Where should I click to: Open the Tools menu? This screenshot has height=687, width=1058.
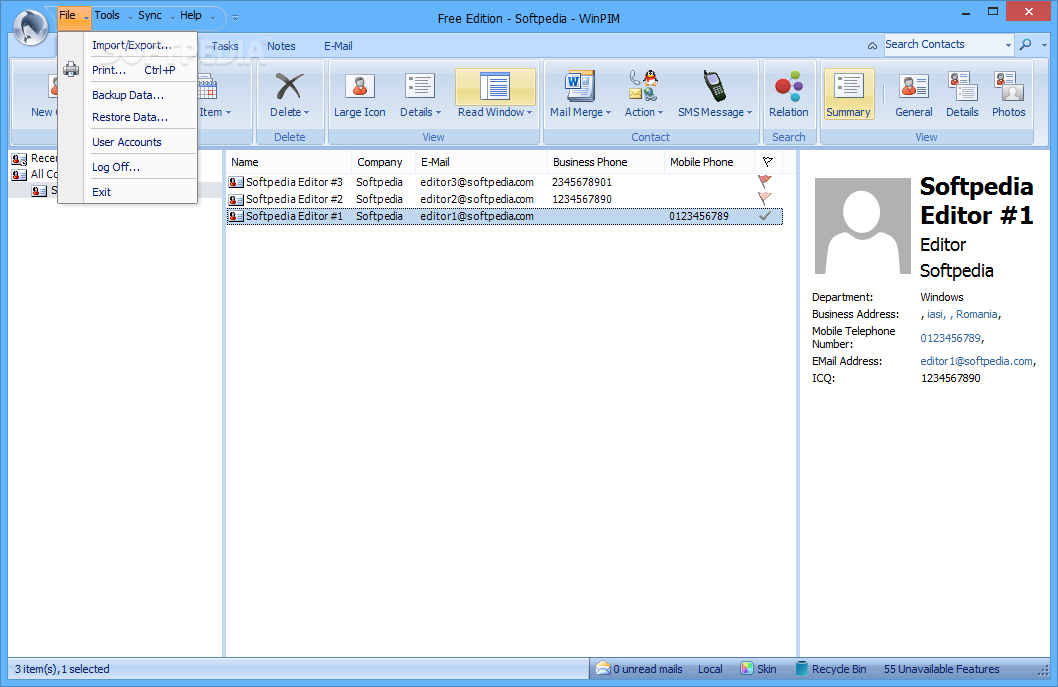pos(107,15)
